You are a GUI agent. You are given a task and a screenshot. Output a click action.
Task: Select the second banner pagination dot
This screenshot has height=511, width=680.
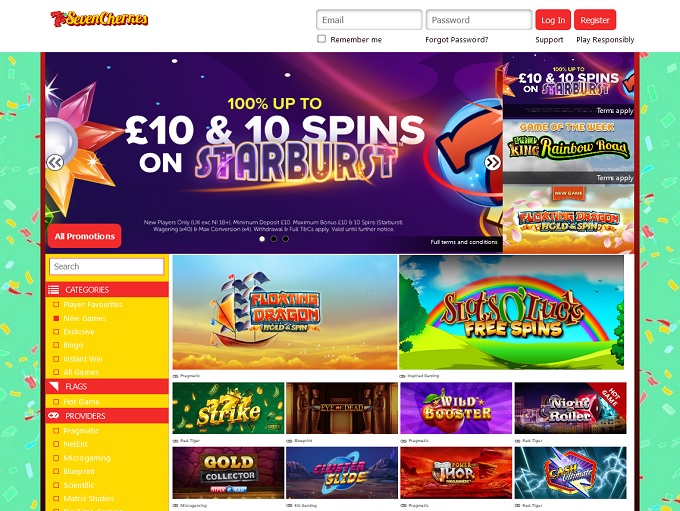pyautogui.click(x=274, y=239)
